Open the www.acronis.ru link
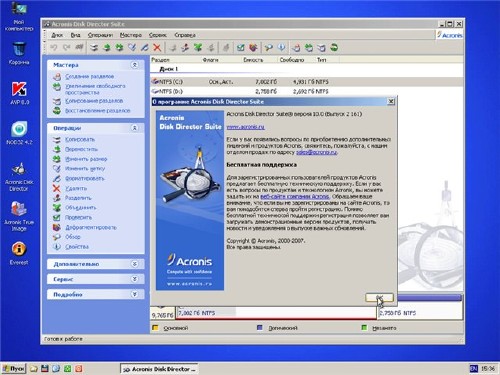500x375 pixels. click(x=245, y=127)
